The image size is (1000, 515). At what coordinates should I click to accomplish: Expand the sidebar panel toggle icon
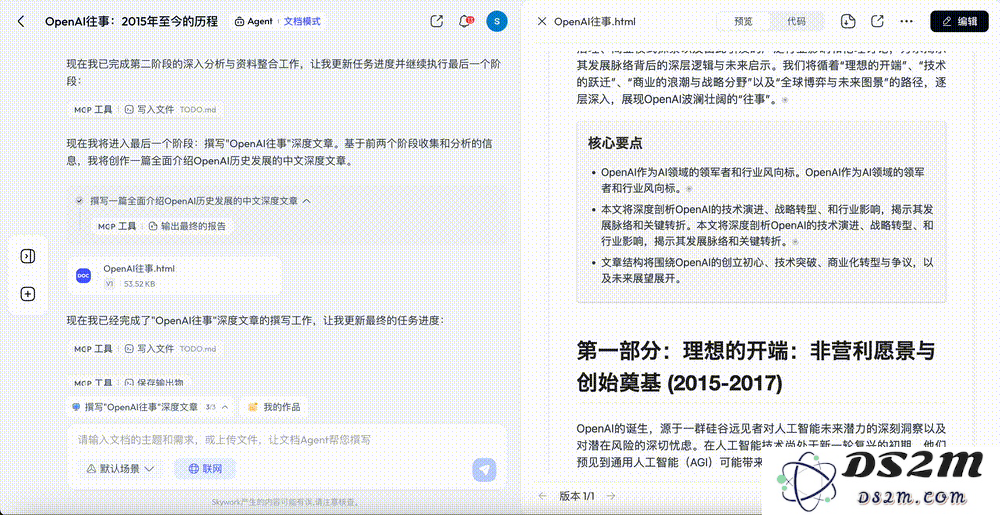click(27, 256)
